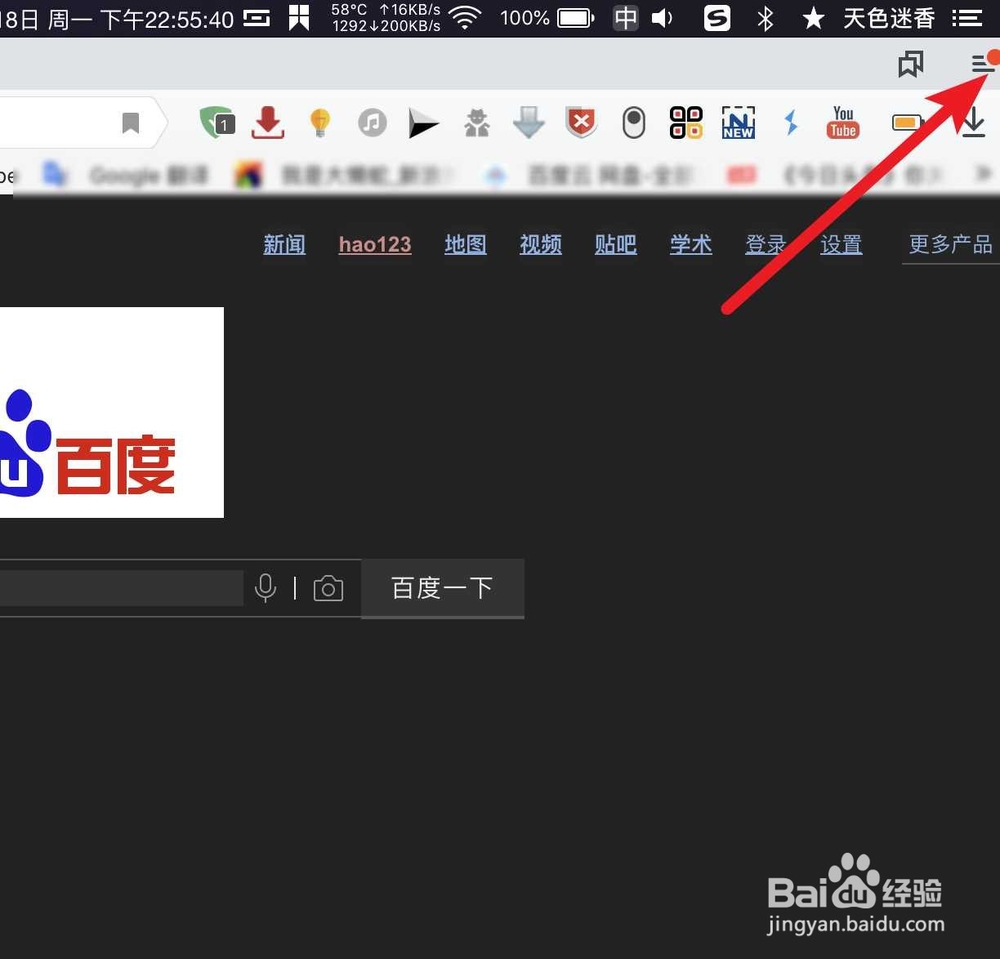Open the 地图 link
The width and height of the screenshot is (1000, 959).
pos(466,244)
